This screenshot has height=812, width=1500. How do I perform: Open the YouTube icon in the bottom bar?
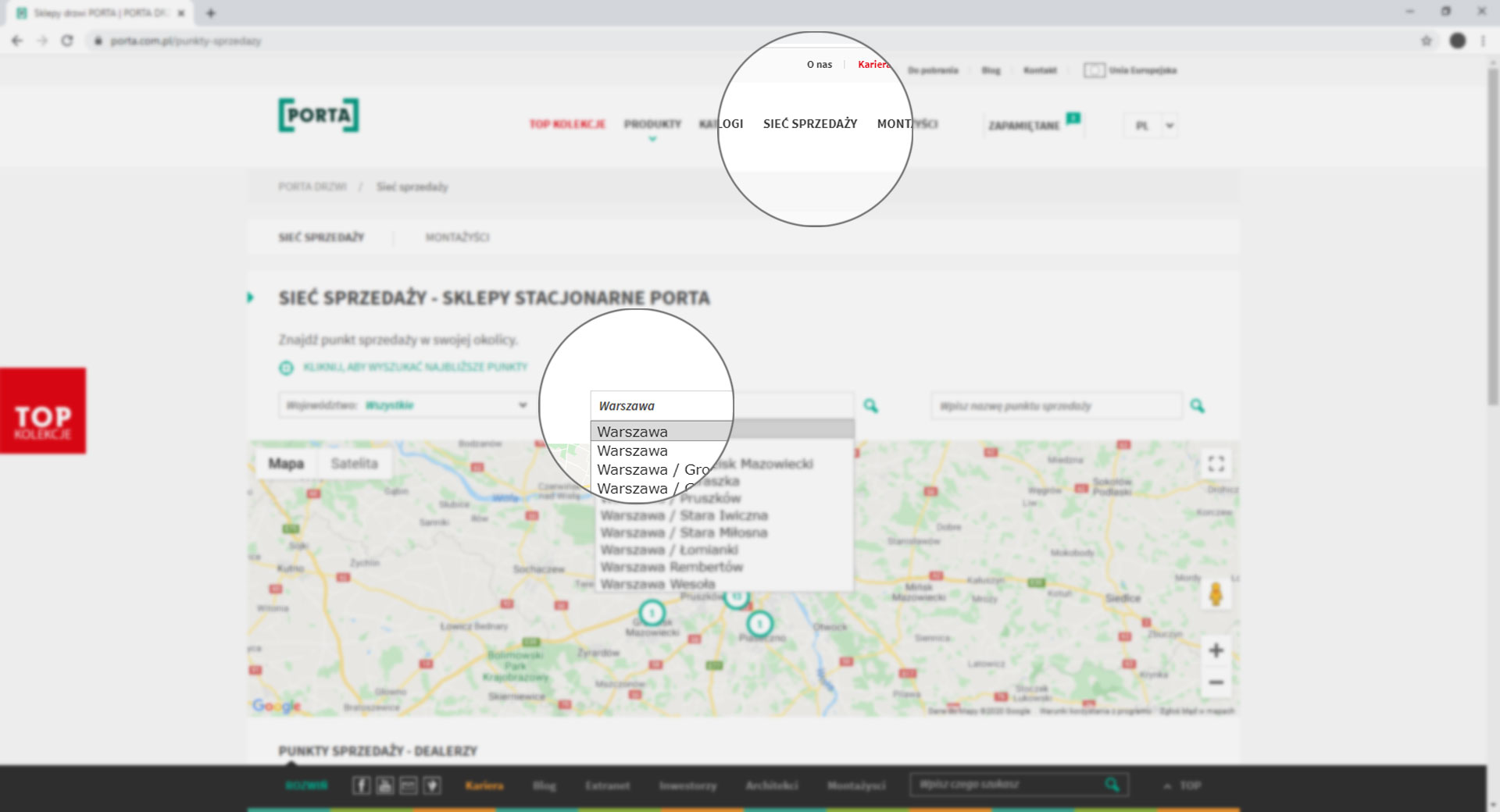coord(384,785)
